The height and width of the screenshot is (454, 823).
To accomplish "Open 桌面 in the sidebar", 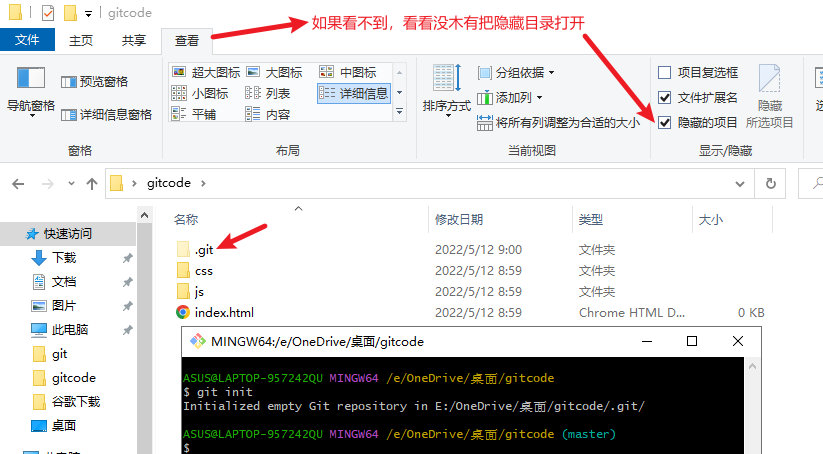I will (x=64, y=426).
